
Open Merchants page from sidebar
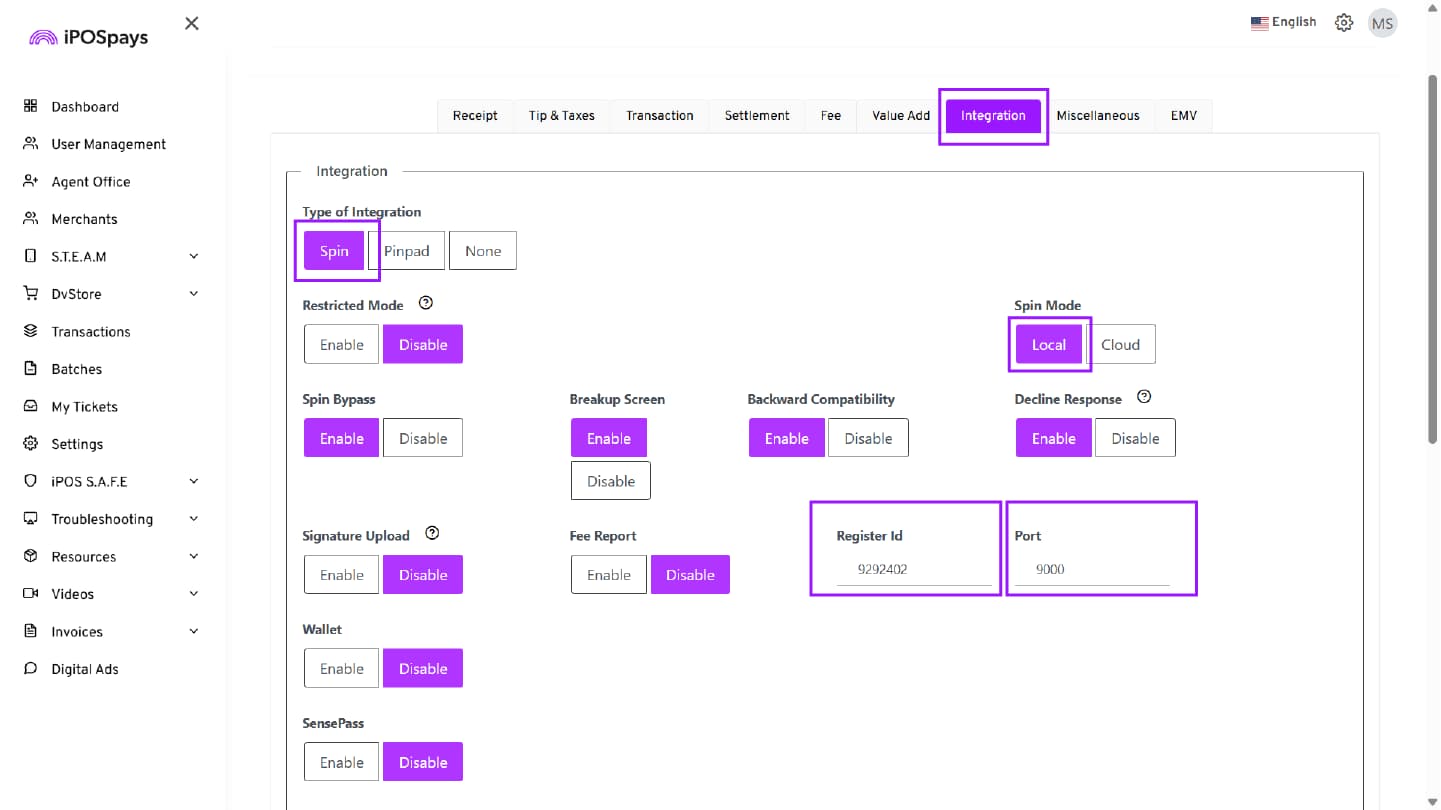(x=84, y=219)
